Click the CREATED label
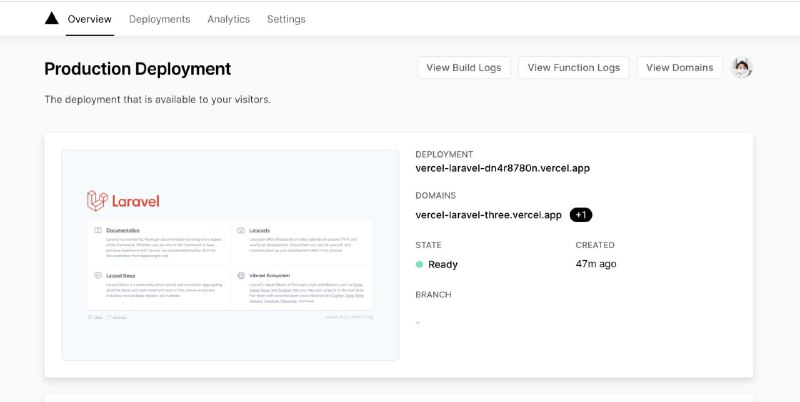Viewport: 800px width, 402px height. 595,245
